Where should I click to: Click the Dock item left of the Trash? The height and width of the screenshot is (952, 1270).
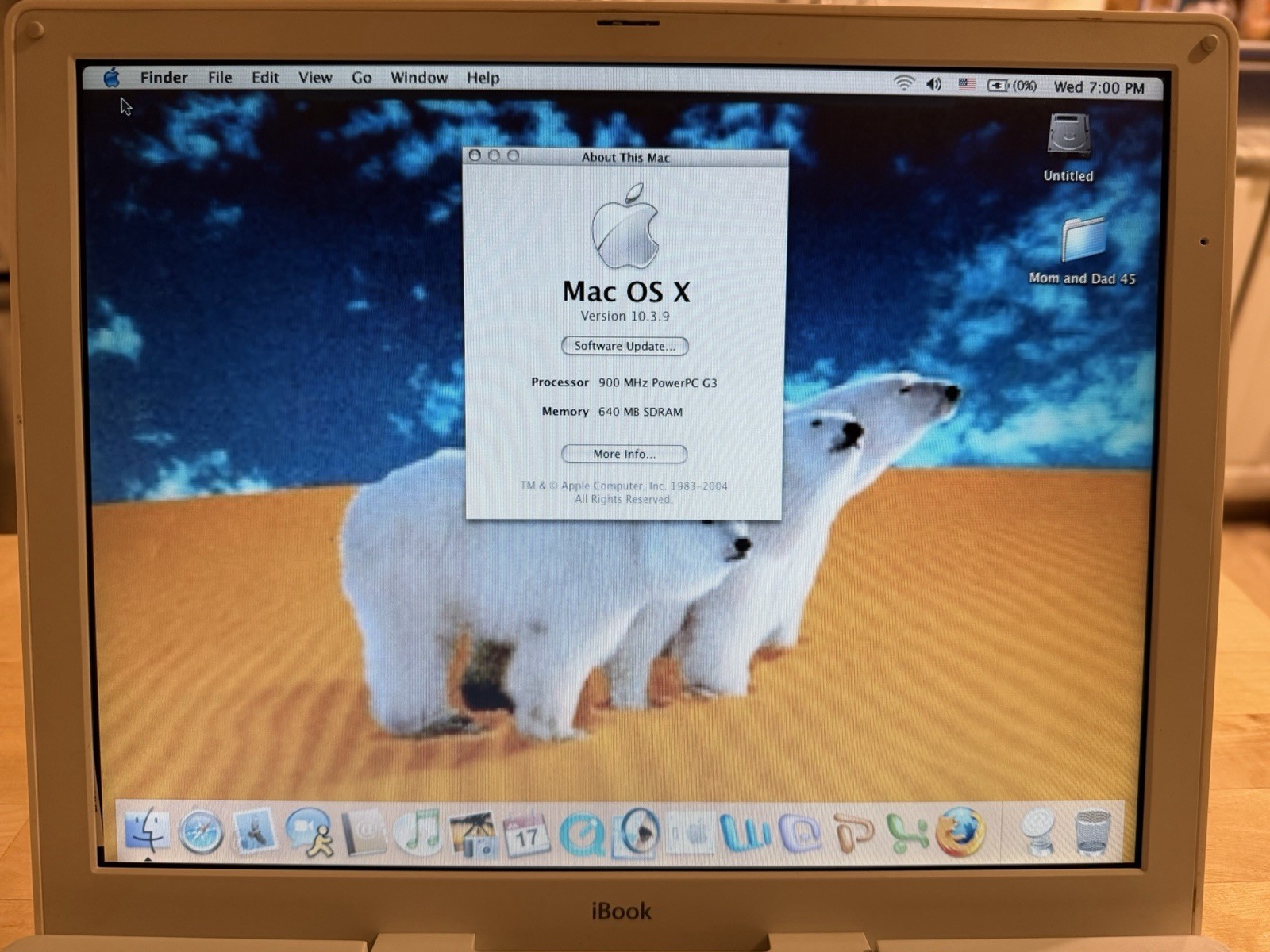(1037, 832)
